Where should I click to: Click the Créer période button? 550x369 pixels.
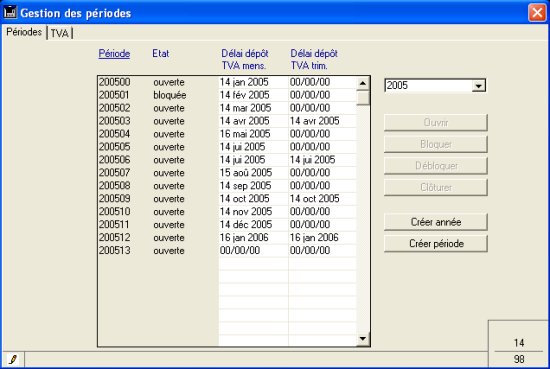[x=436, y=243]
